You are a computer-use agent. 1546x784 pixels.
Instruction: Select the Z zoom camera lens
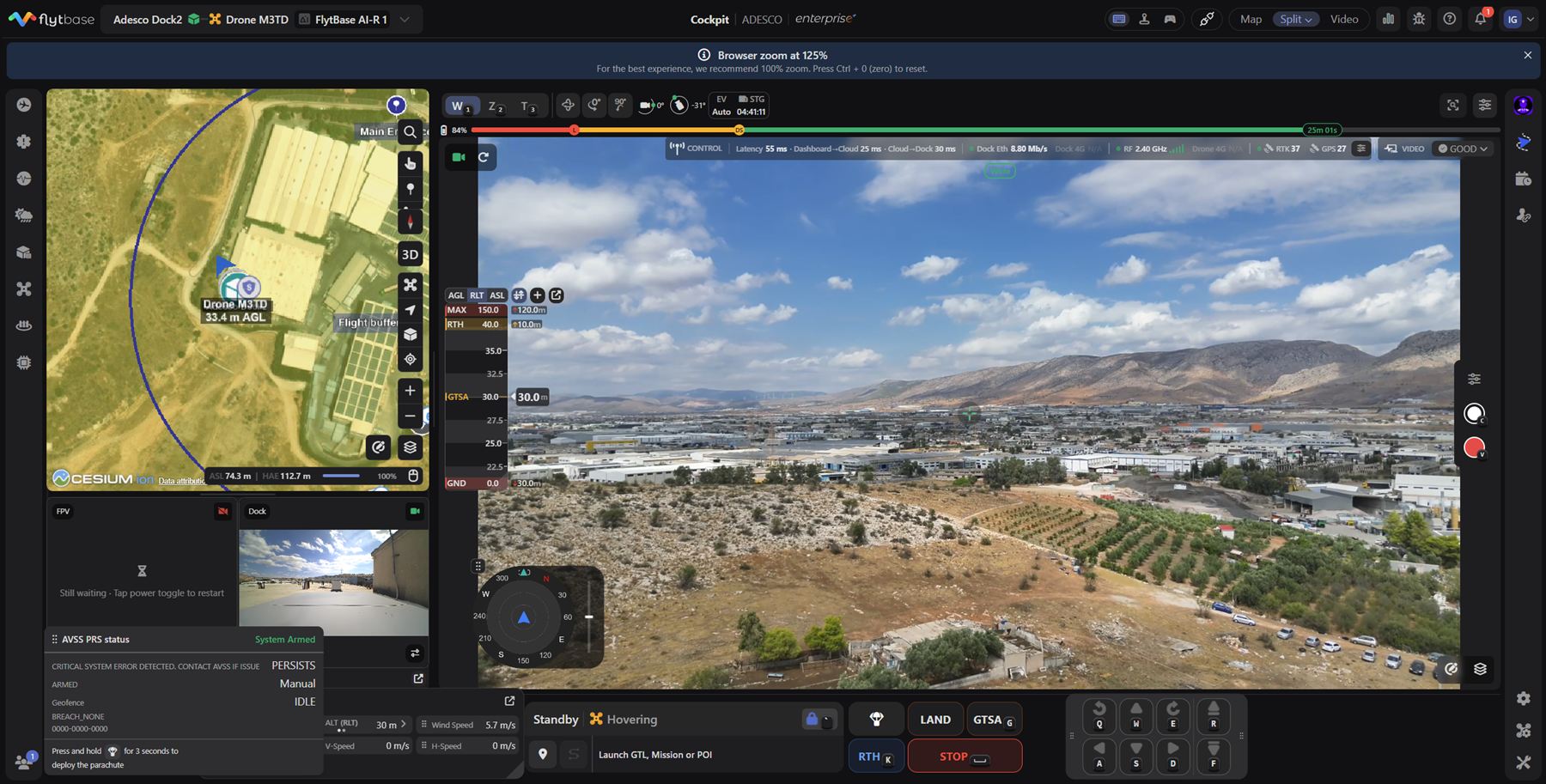[x=496, y=106]
